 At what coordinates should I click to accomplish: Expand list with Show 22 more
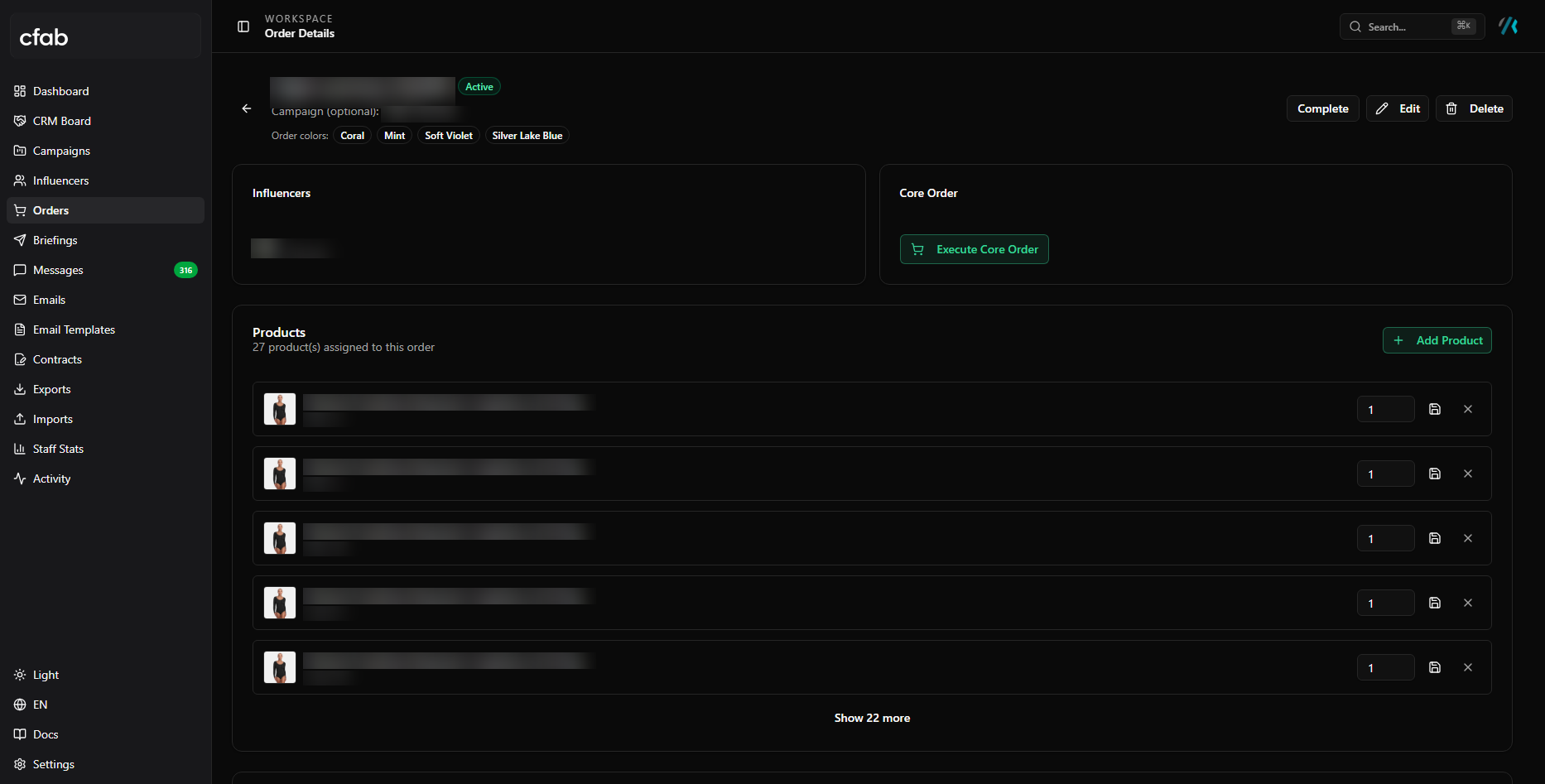point(872,718)
